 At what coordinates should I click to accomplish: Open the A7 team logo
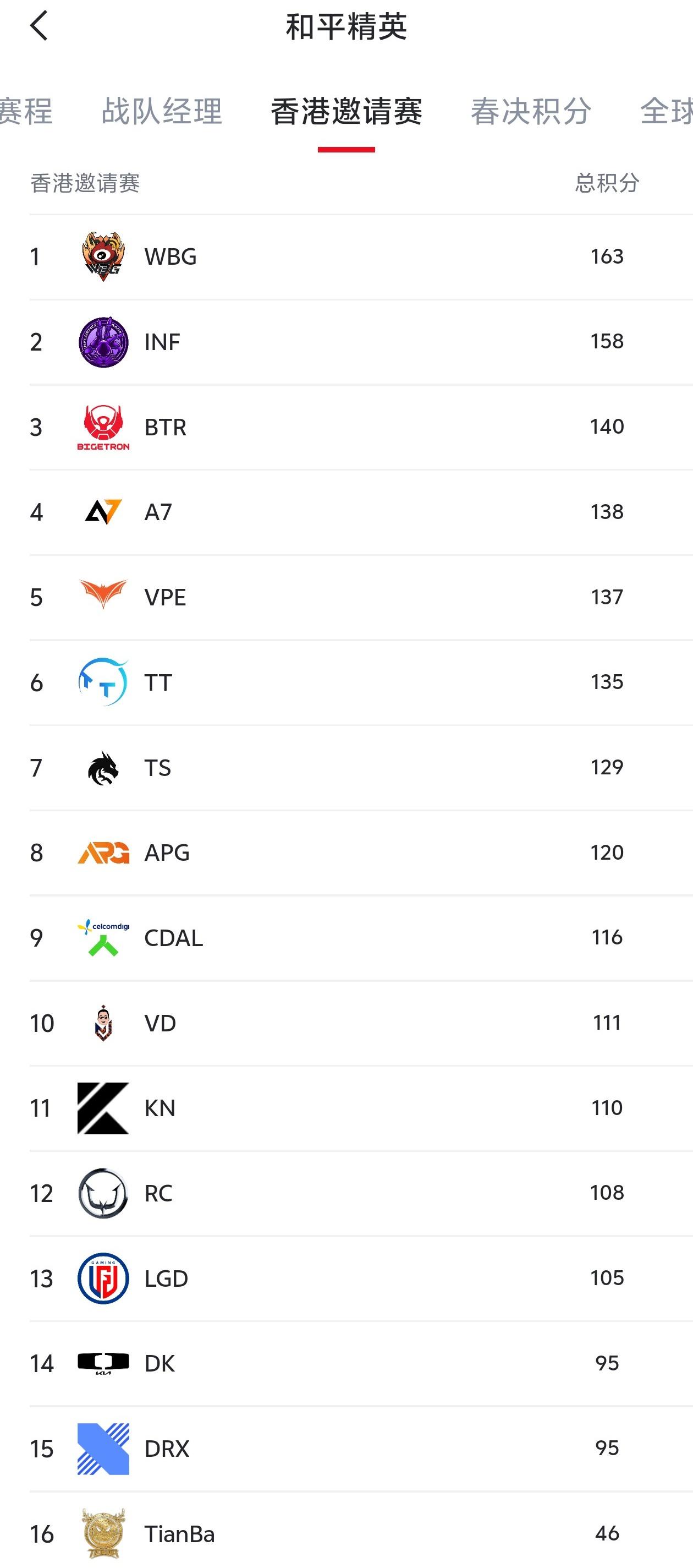tap(103, 512)
